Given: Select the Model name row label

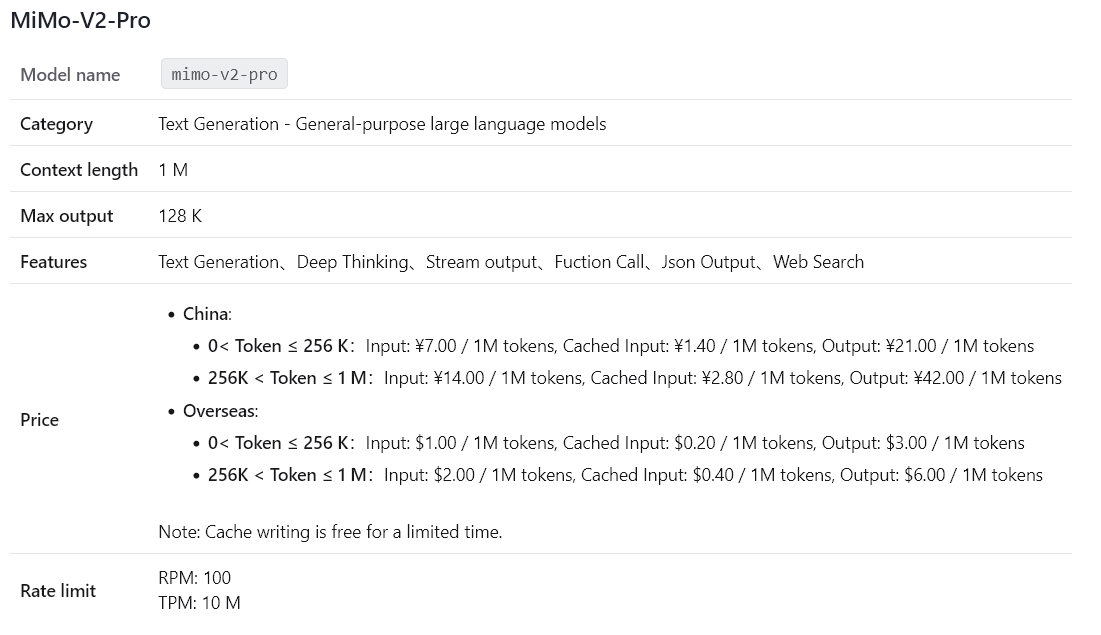Looking at the screenshot, I should (70, 75).
